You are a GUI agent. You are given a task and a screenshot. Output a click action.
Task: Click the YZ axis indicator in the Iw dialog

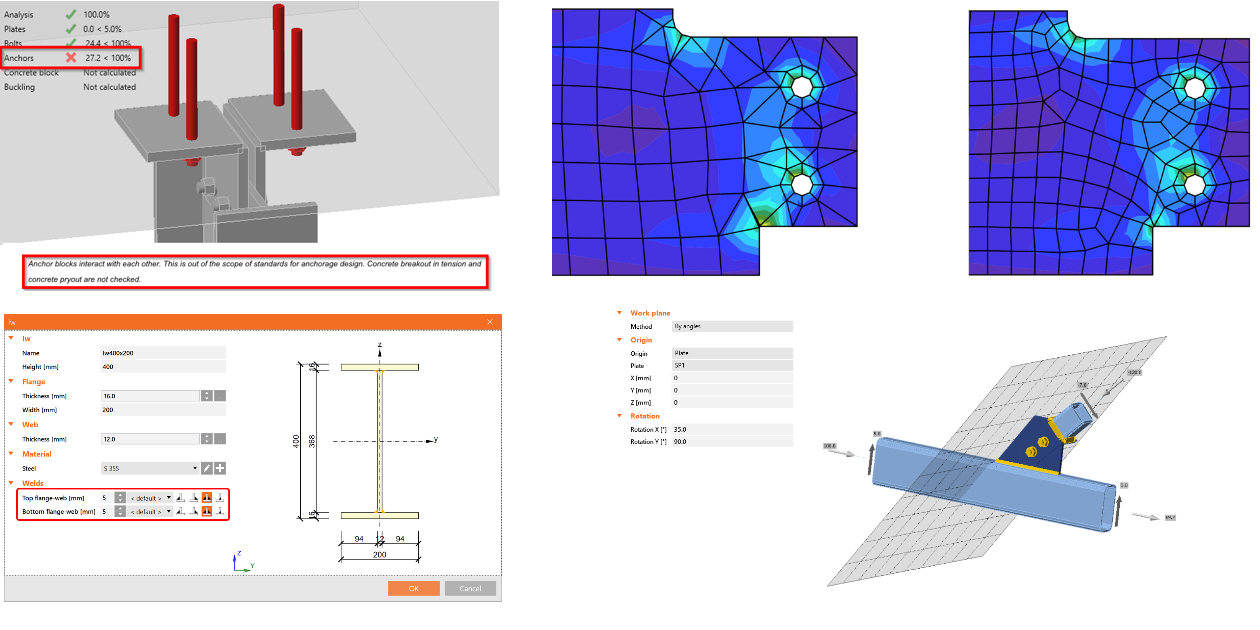pyautogui.click(x=244, y=561)
